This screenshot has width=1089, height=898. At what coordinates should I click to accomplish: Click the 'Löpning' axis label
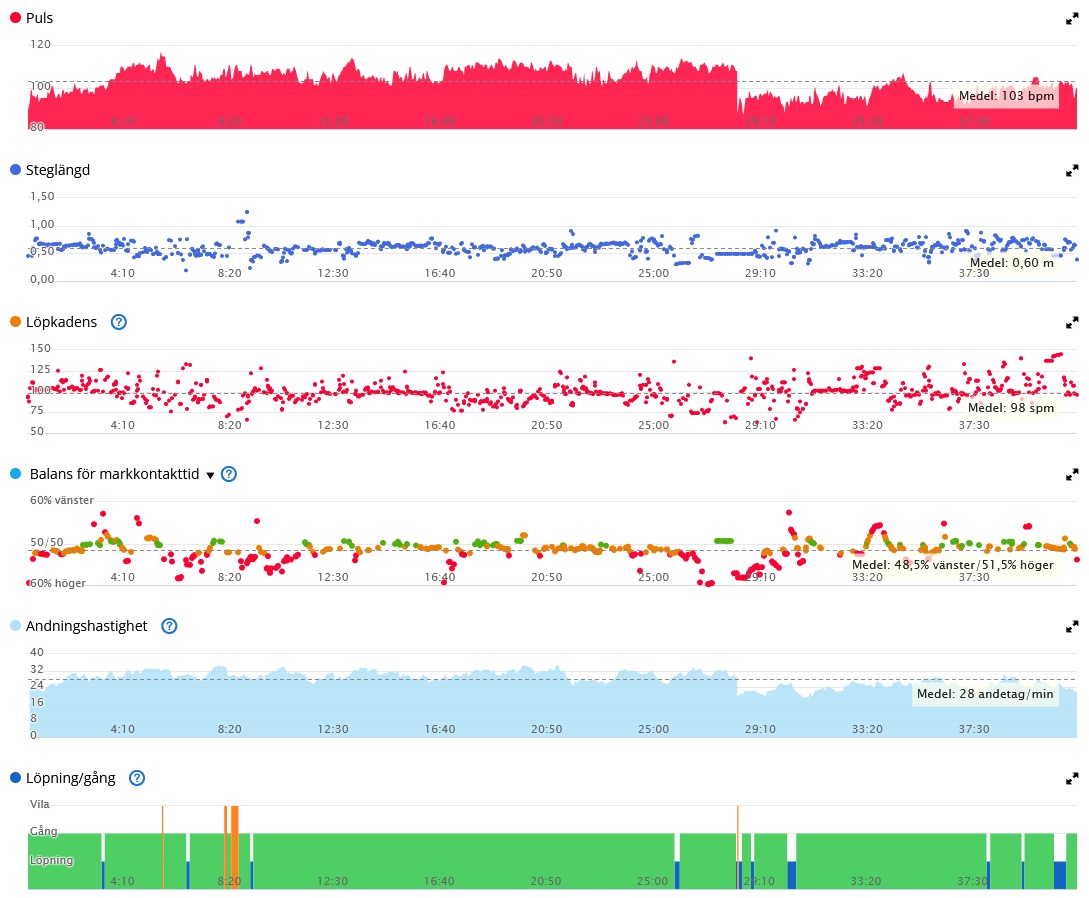51,860
